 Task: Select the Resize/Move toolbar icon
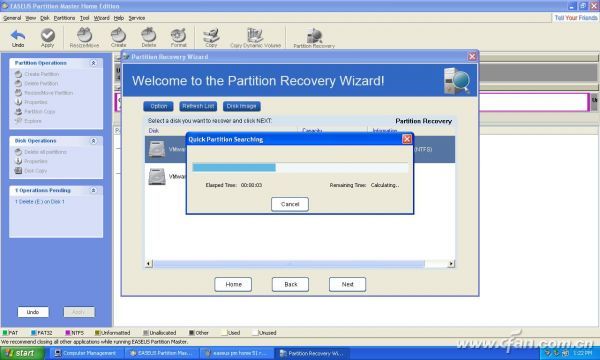click(x=84, y=35)
